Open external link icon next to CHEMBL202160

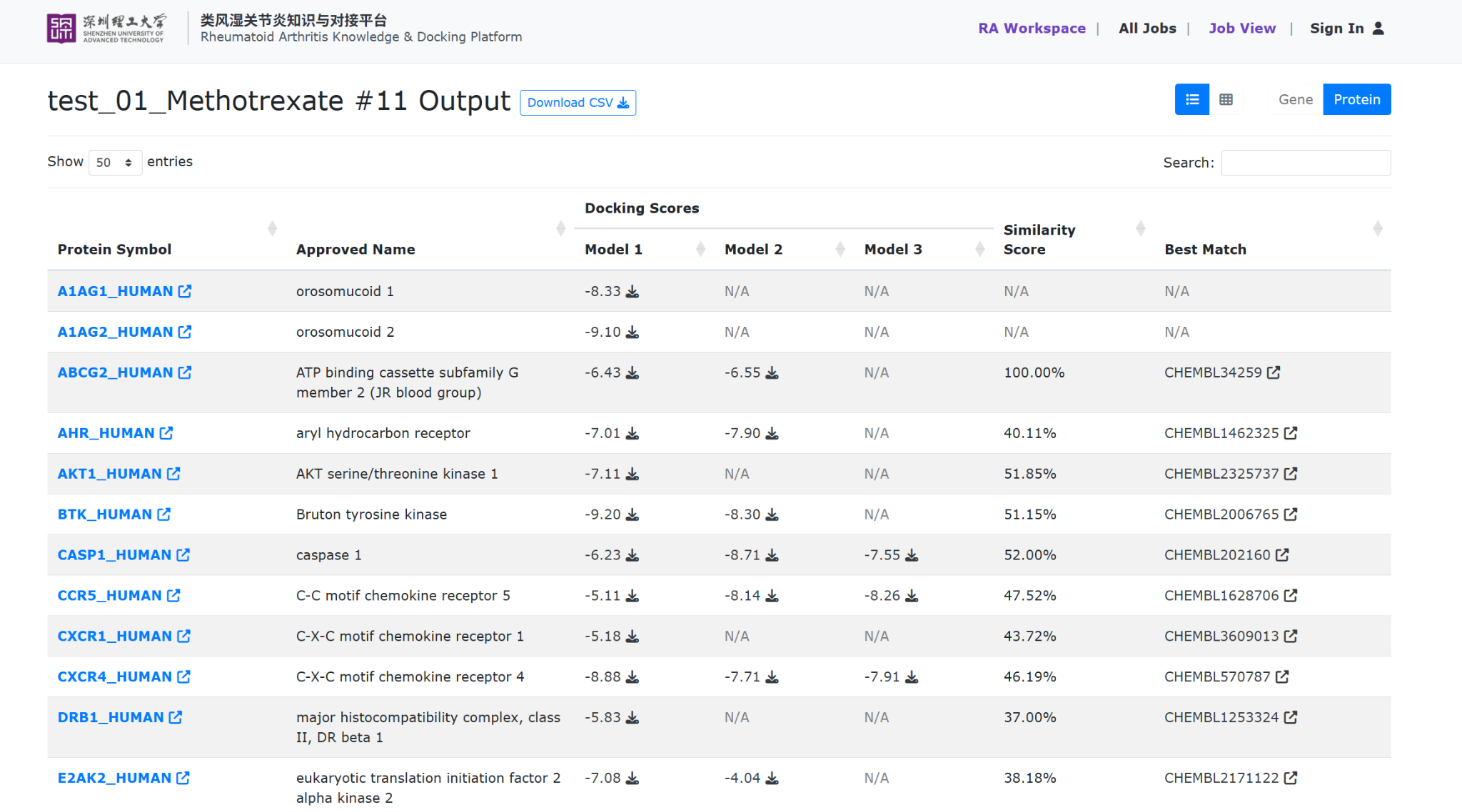click(x=1282, y=555)
